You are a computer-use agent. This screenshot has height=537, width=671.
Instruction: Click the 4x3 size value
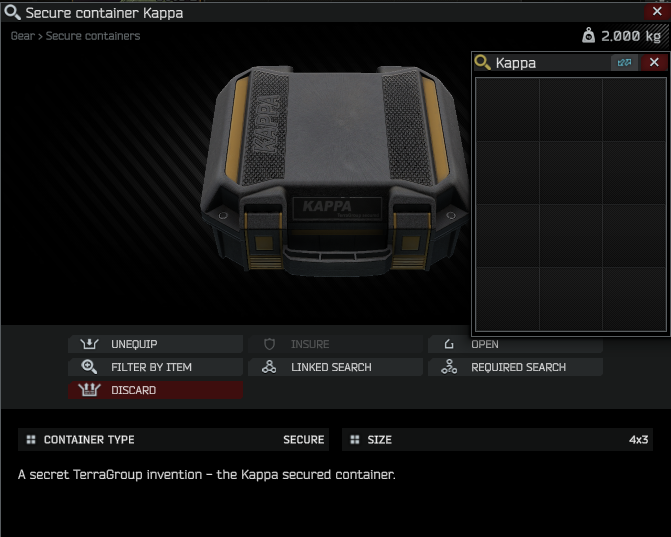pos(638,439)
